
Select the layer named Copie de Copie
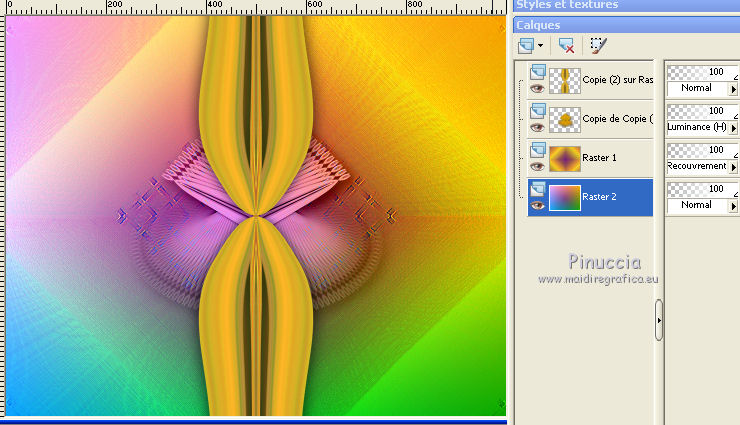tap(617, 119)
